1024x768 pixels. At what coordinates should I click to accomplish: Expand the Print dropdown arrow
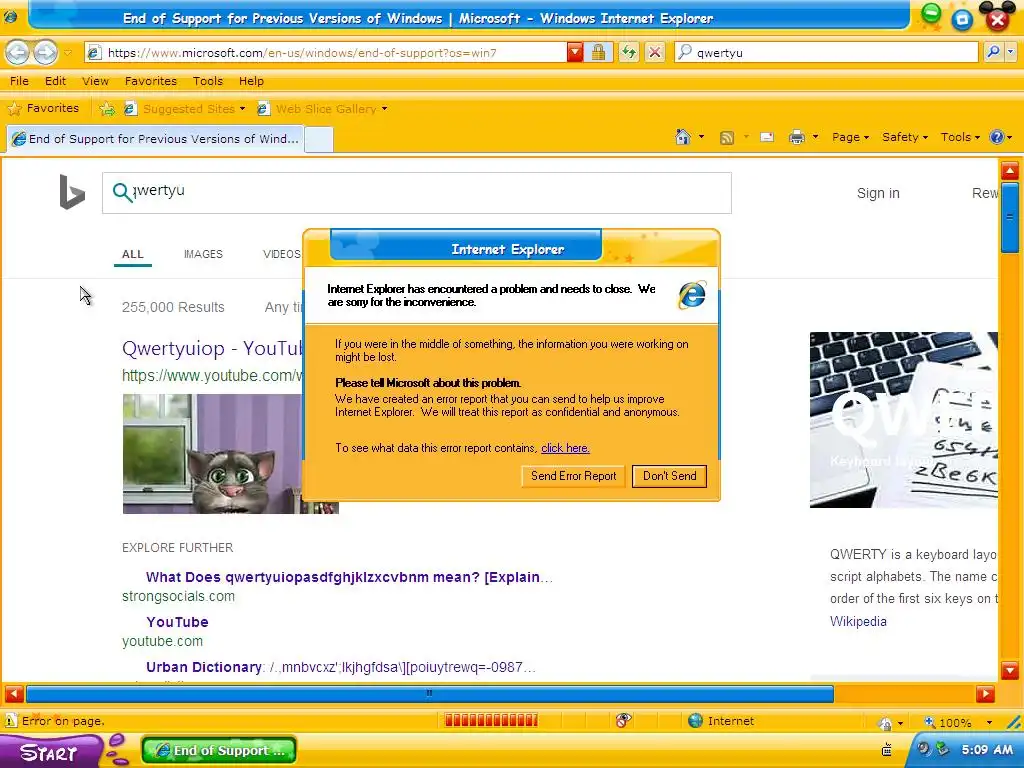coord(815,137)
